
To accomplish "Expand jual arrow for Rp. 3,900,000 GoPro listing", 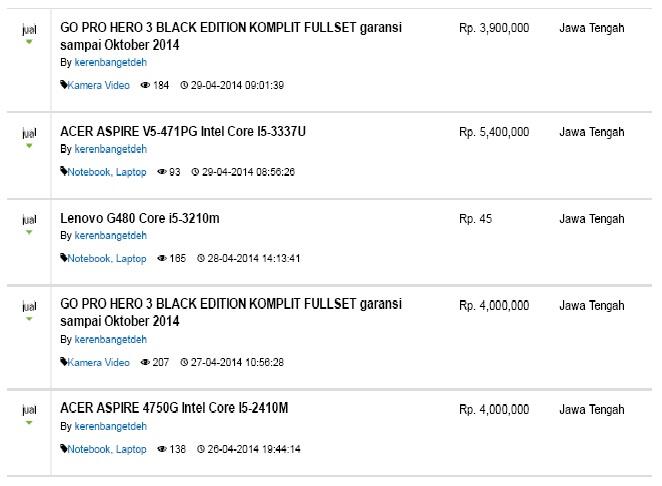I will point(29,42).
